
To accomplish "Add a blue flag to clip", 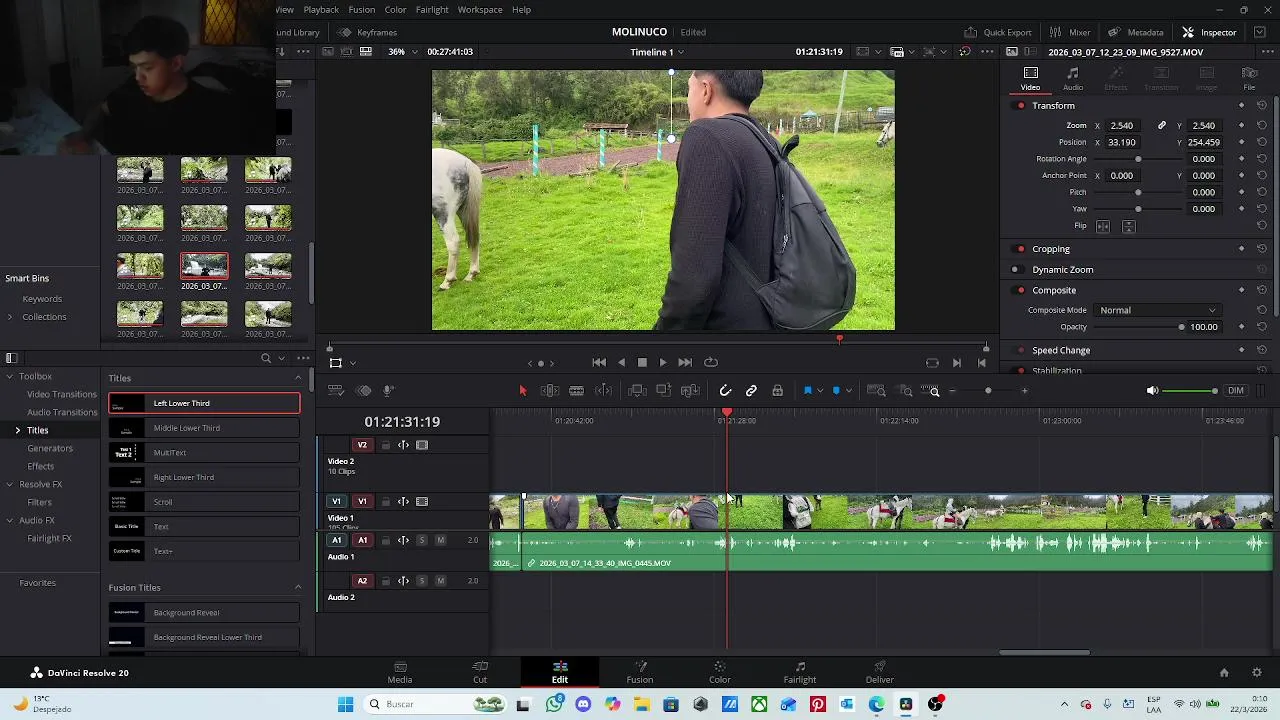I will click(x=807, y=391).
